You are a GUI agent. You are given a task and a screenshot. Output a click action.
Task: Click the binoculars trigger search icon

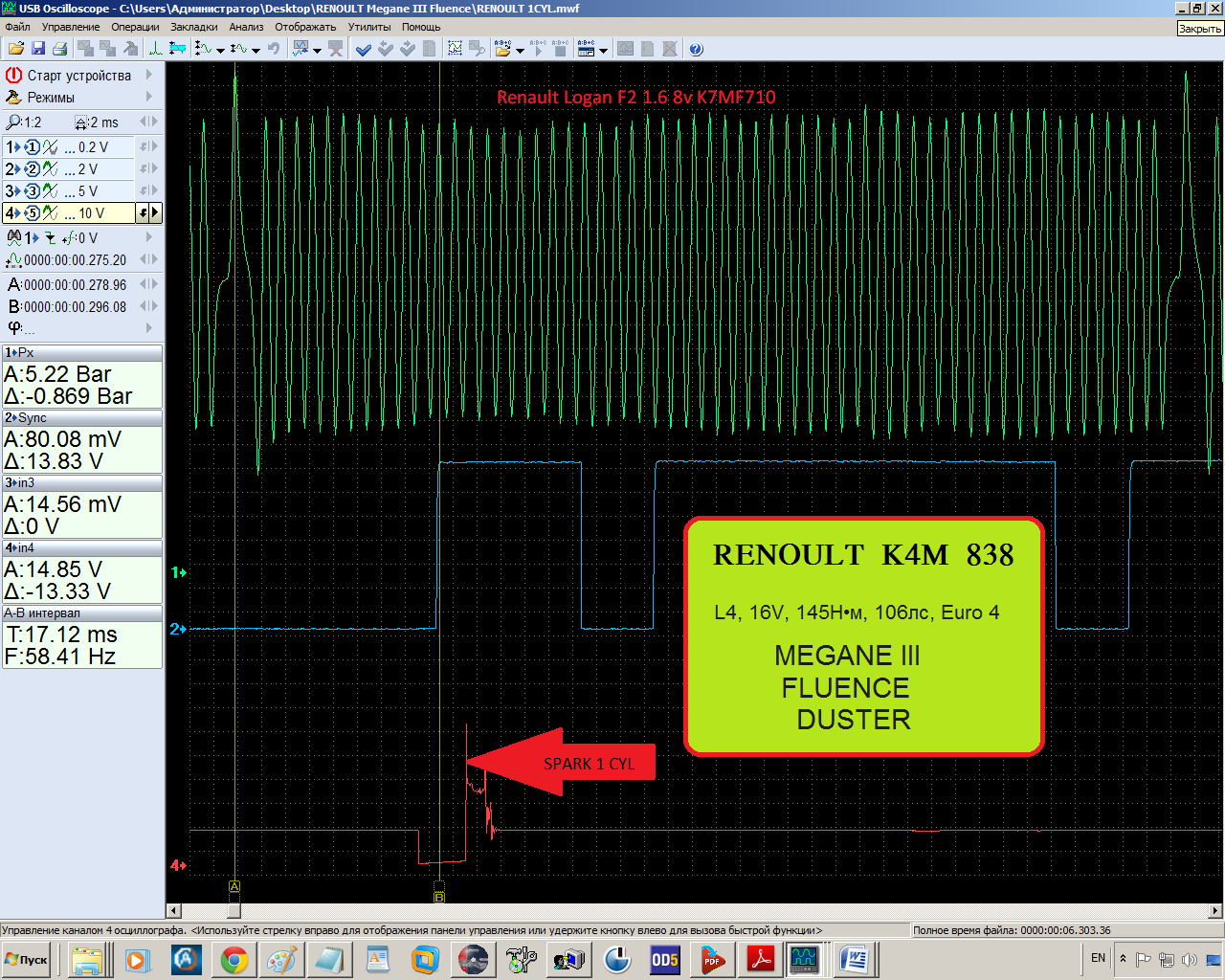coord(13,237)
